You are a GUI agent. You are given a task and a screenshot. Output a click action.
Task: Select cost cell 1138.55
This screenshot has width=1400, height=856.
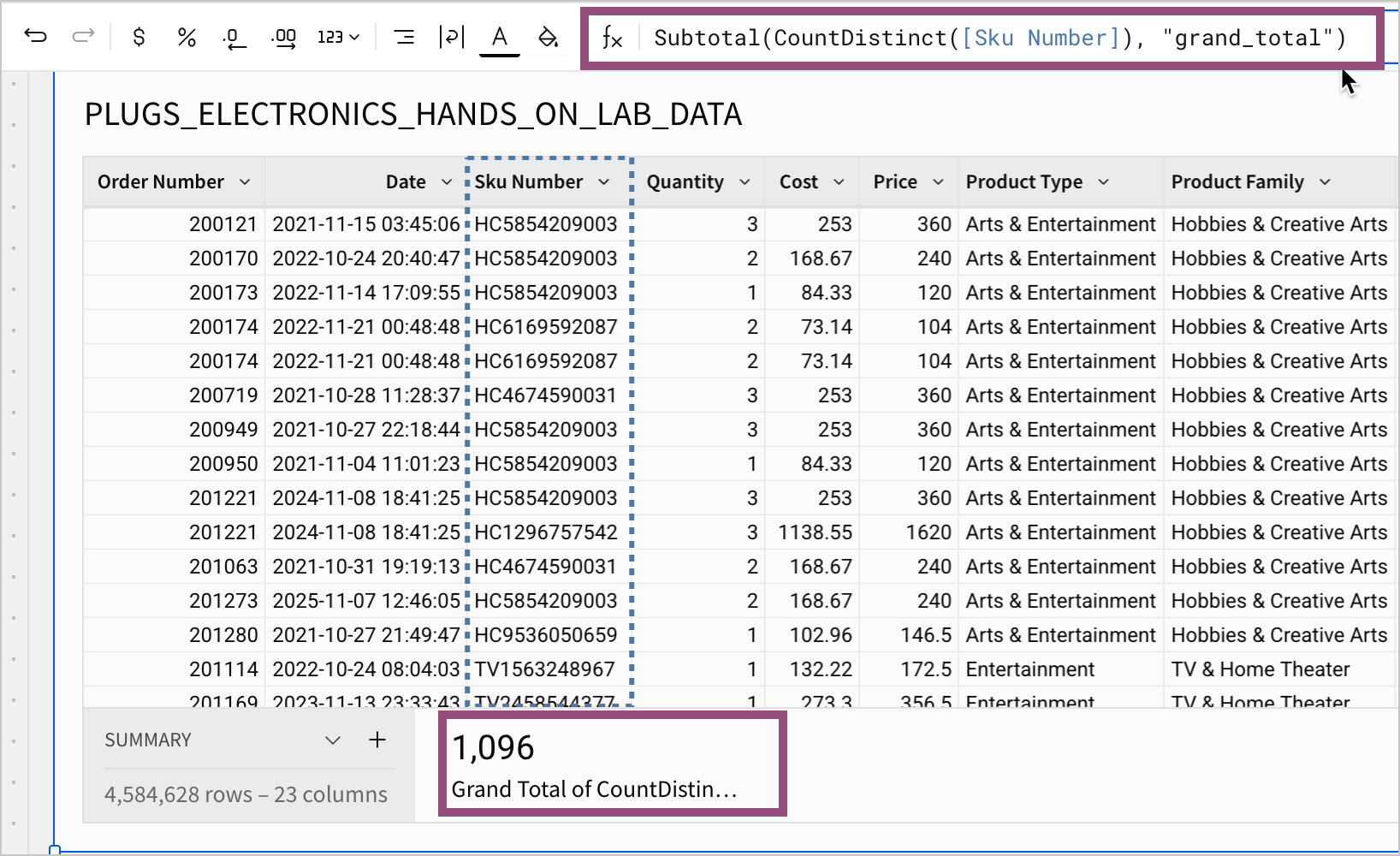[813, 532]
